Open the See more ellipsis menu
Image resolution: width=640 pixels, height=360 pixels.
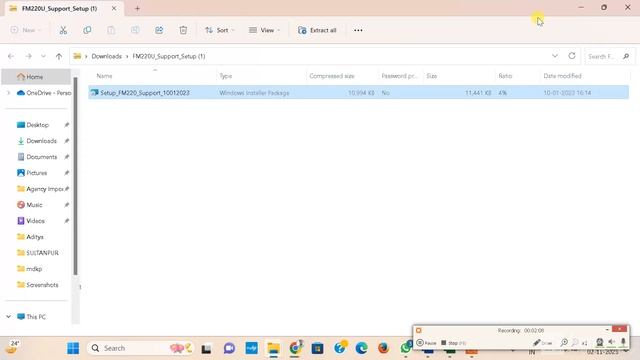point(358,30)
